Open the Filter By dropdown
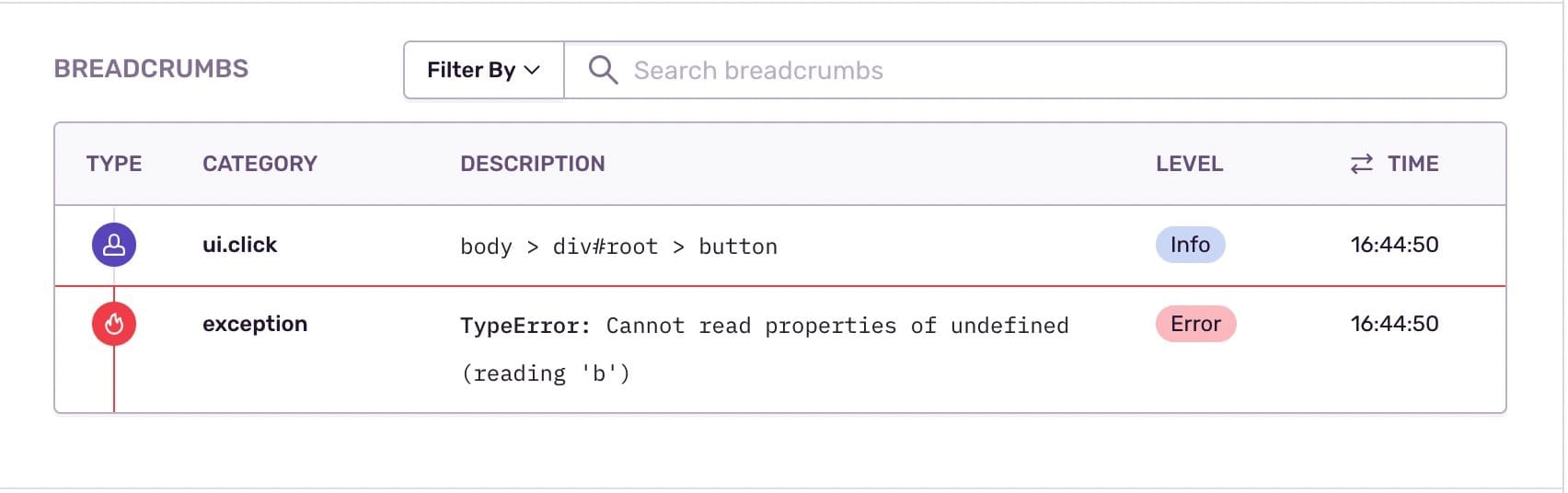 click(x=483, y=70)
